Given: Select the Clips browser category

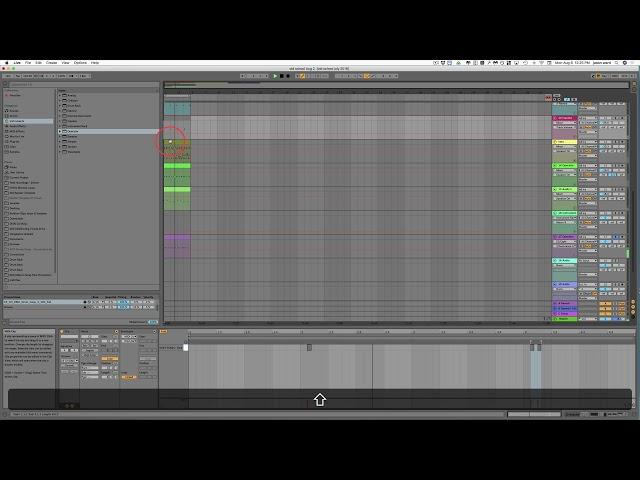Looking at the screenshot, I should [x=13, y=147].
